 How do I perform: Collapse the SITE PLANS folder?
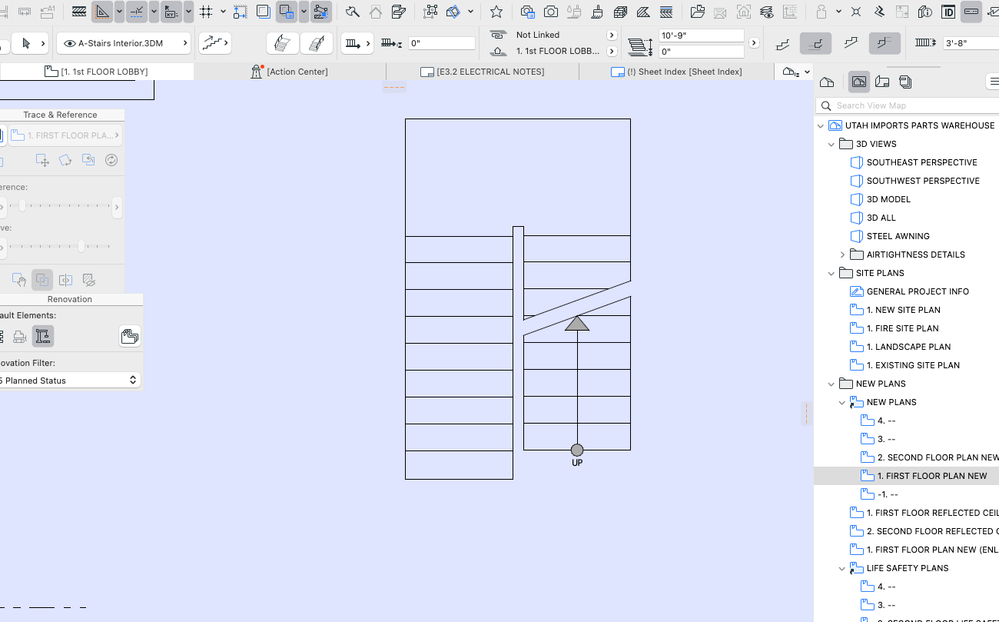pos(831,273)
